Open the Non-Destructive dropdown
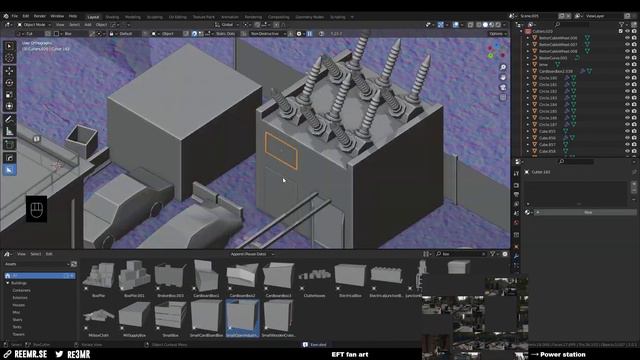Screen dimensions: 640x360 [x=267, y=34]
